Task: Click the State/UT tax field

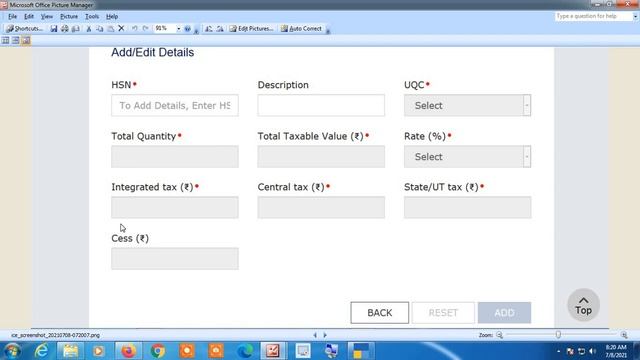Action: click(x=467, y=207)
